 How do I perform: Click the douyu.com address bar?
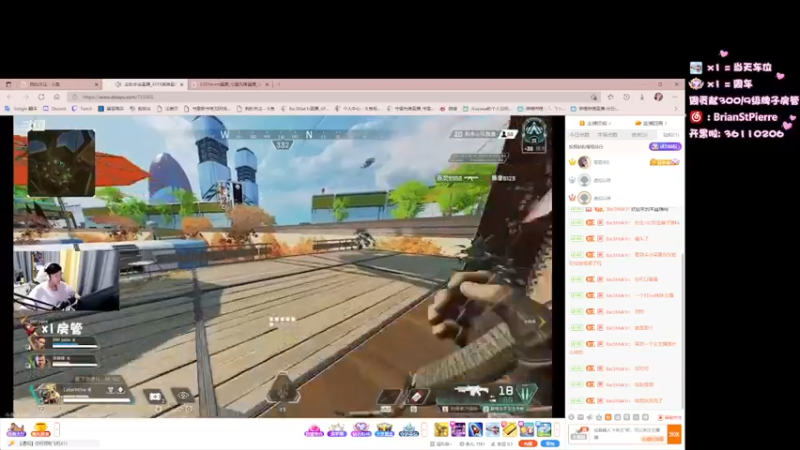(334, 97)
